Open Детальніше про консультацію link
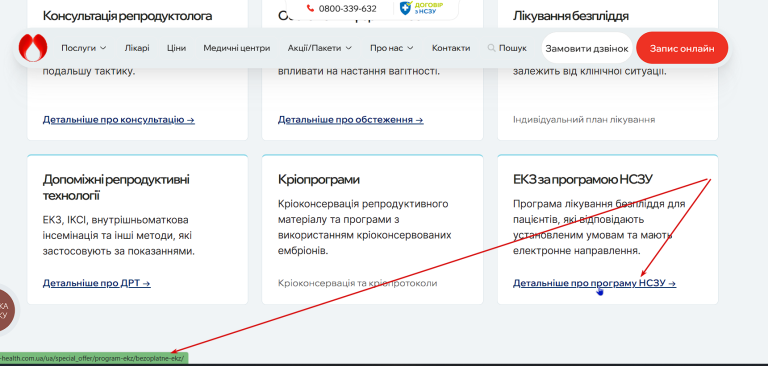Viewport: 768px width, 366px height. pyautogui.click(x=119, y=120)
